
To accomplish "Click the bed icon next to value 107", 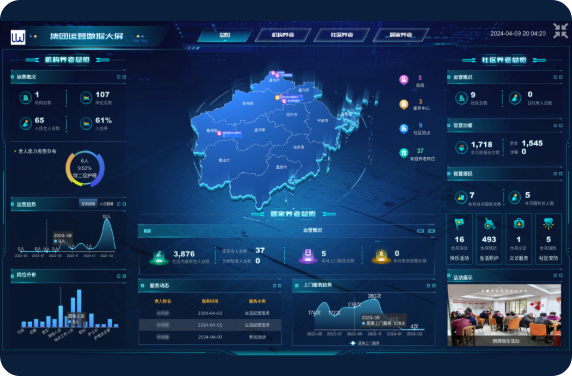I will (x=86, y=98).
